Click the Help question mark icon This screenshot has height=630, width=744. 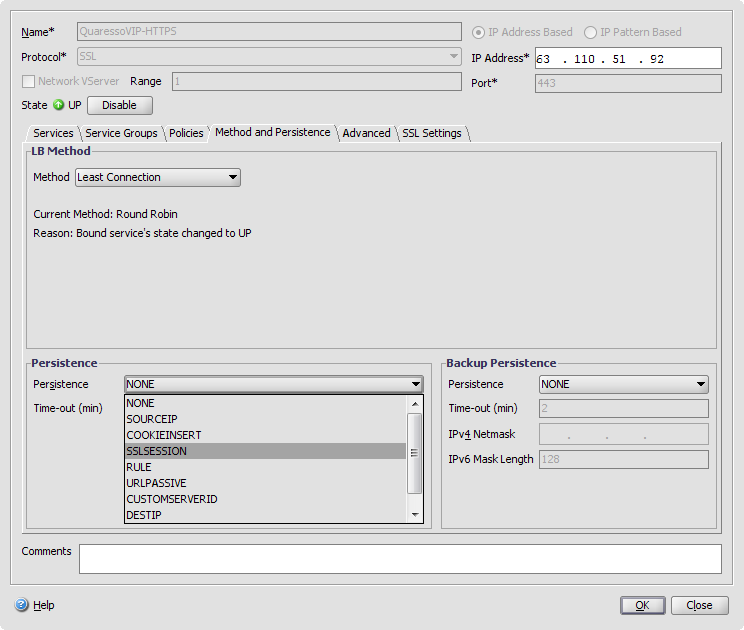[22, 605]
